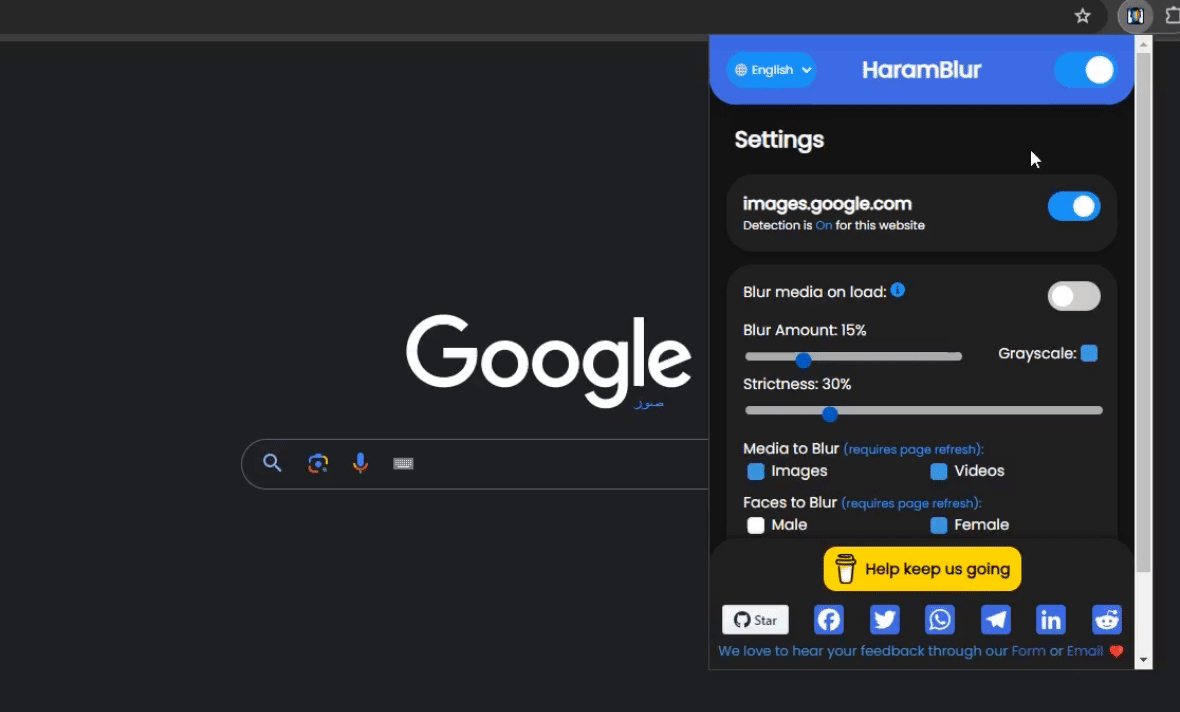Open the feedback Form link
This screenshot has height=712, width=1180.
pos(1028,651)
